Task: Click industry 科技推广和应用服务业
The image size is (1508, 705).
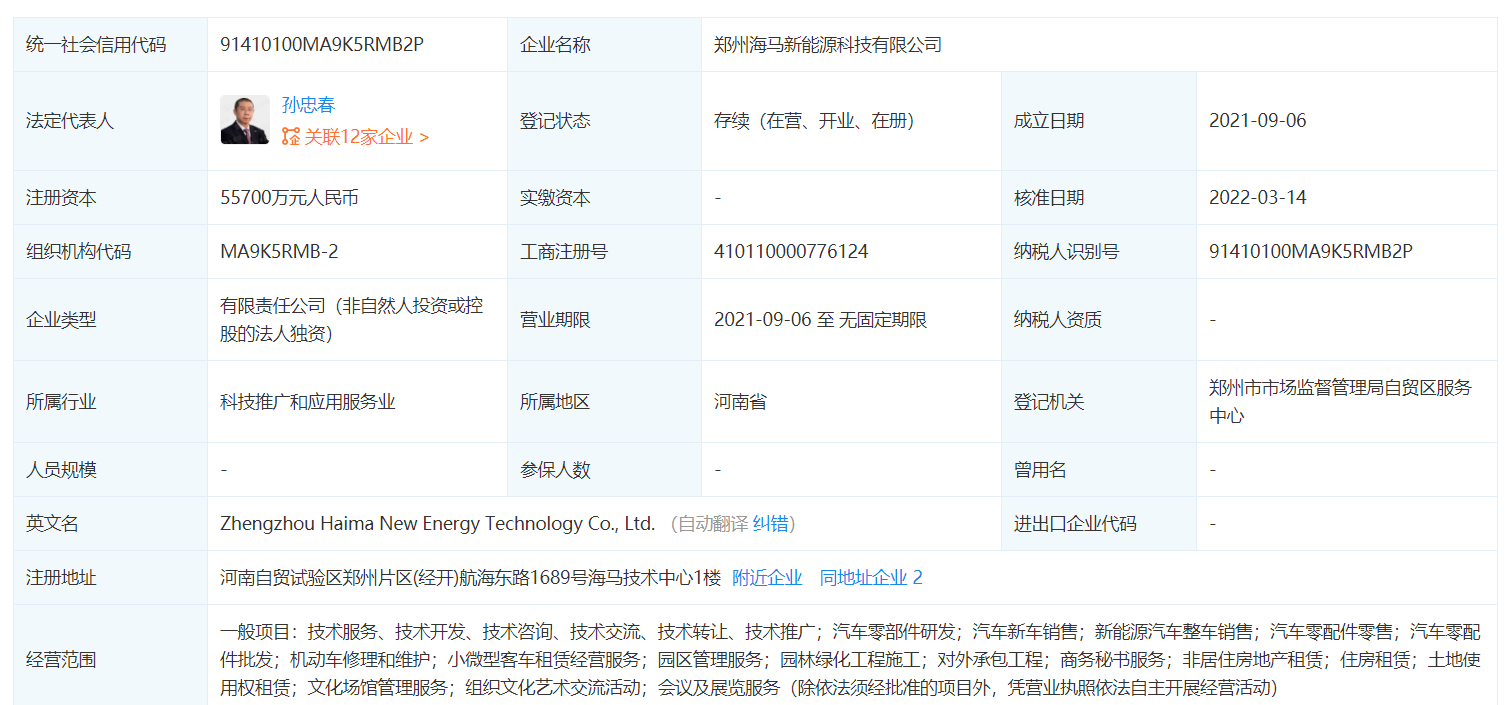Action: pos(308,402)
